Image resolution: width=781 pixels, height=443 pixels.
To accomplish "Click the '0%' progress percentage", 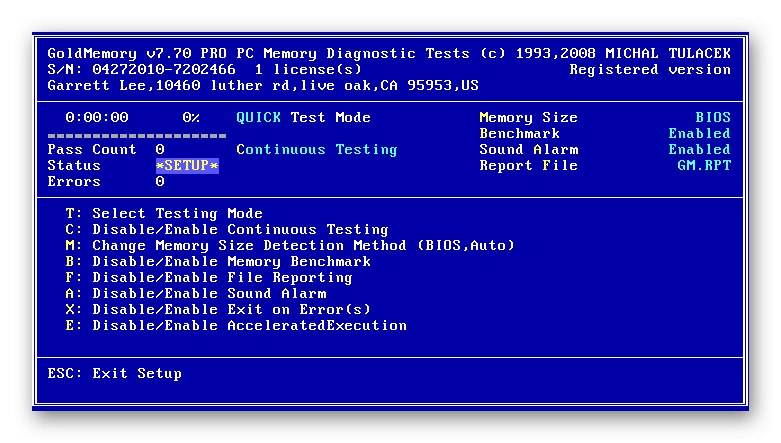I will tap(191, 117).
